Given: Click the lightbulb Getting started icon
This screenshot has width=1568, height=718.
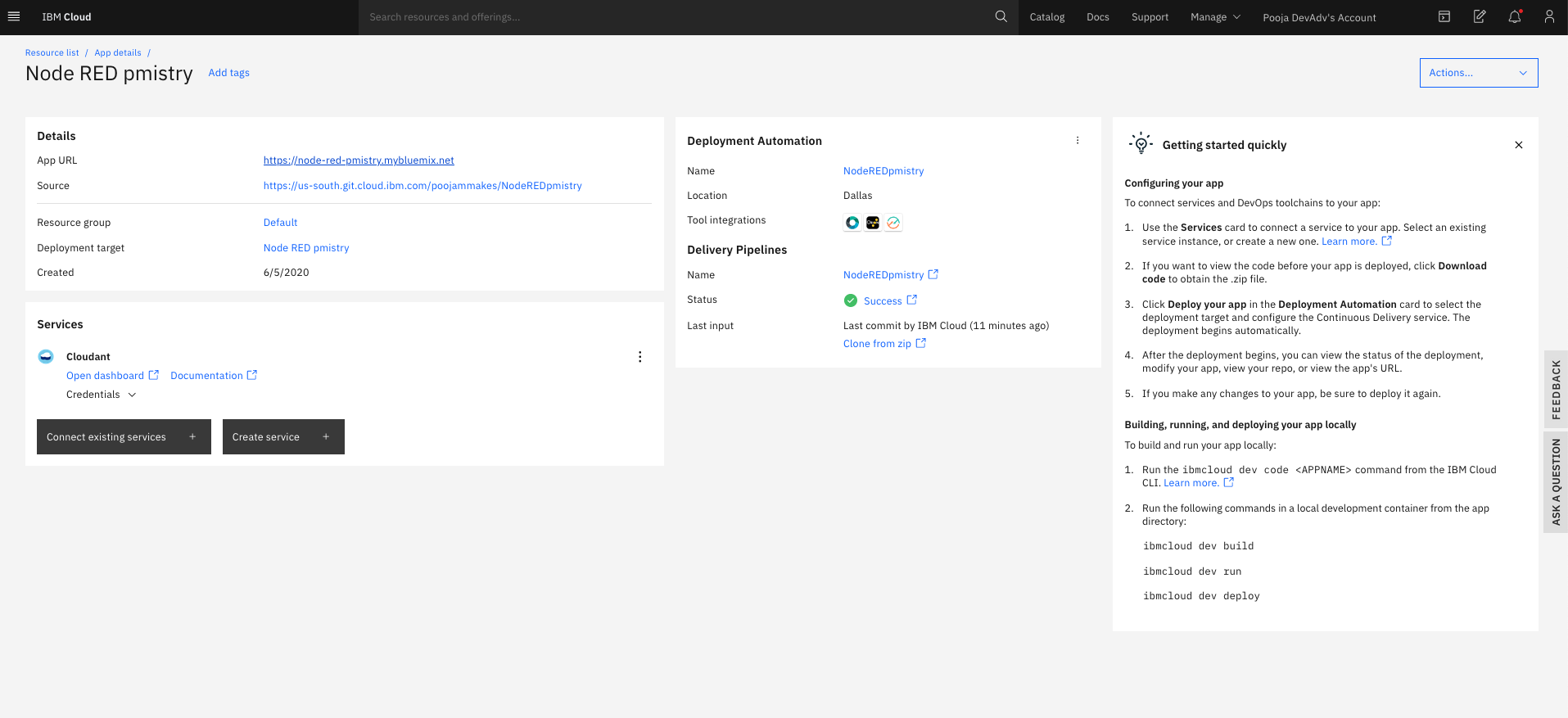Looking at the screenshot, I should tap(1141, 144).
